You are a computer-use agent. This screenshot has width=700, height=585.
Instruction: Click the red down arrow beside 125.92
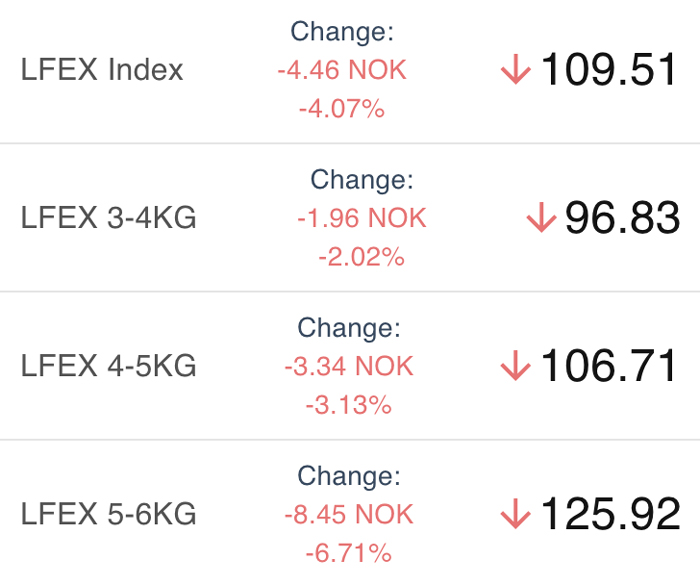pyautogui.click(x=516, y=514)
